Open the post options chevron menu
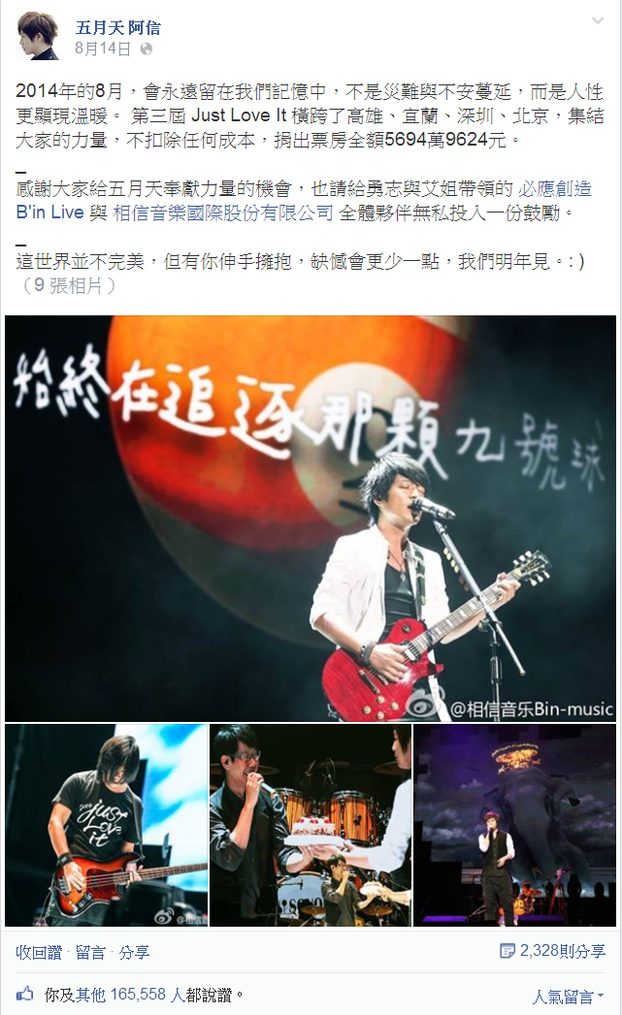 (x=597, y=21)
